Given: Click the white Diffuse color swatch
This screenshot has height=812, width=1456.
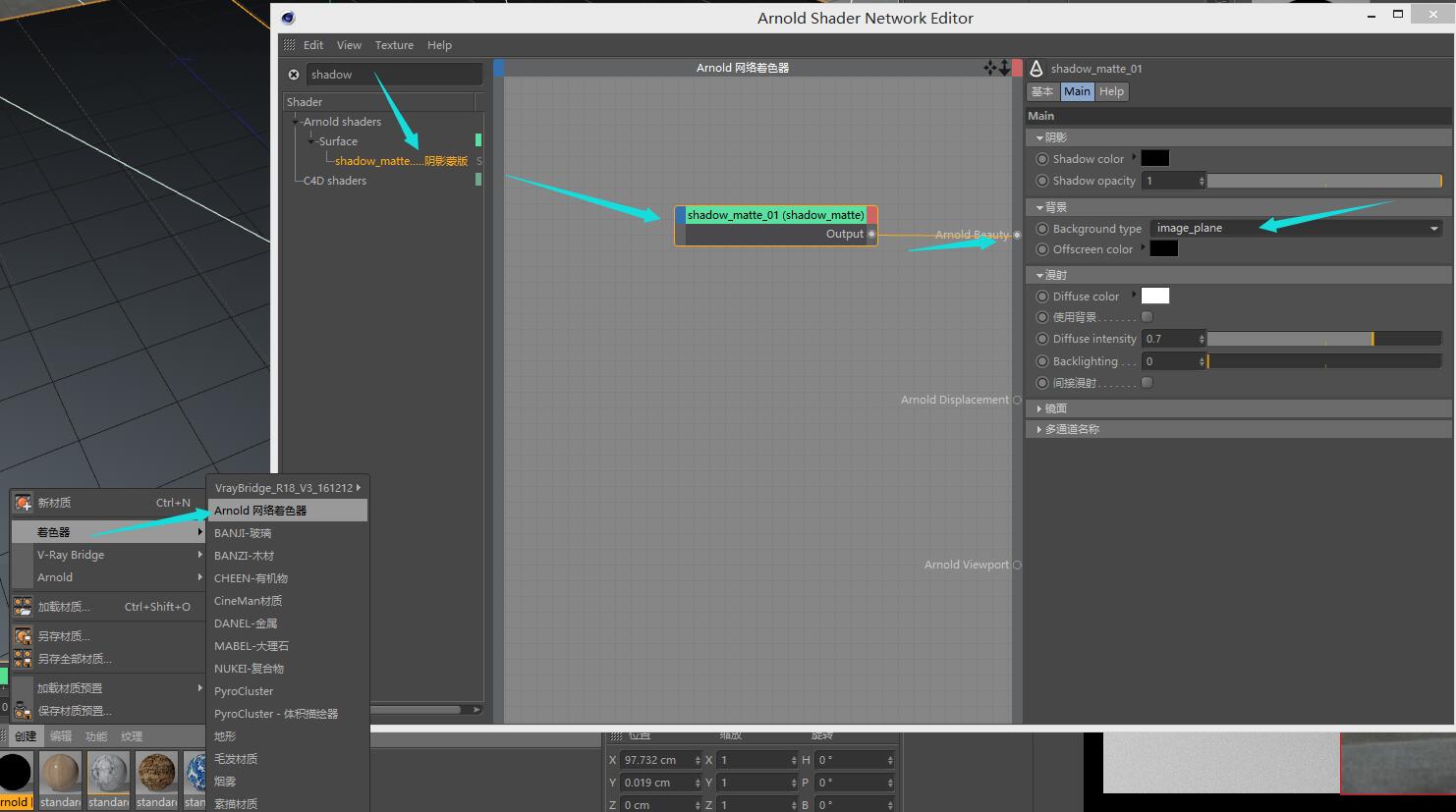Looking at the screenshot, I should click(1155, 296).
